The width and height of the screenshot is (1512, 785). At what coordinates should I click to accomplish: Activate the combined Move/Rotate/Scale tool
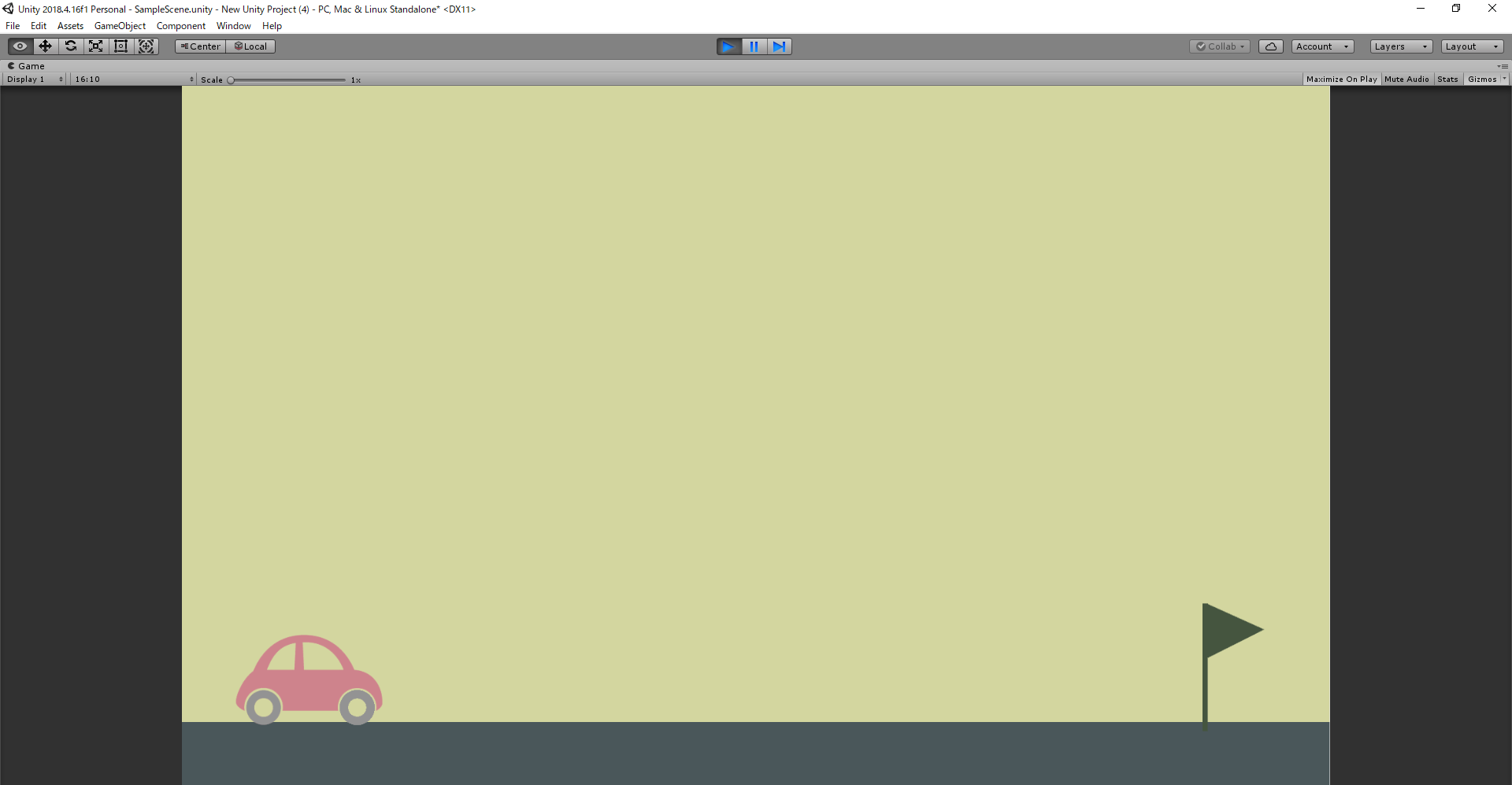click(x=146, y=46)
